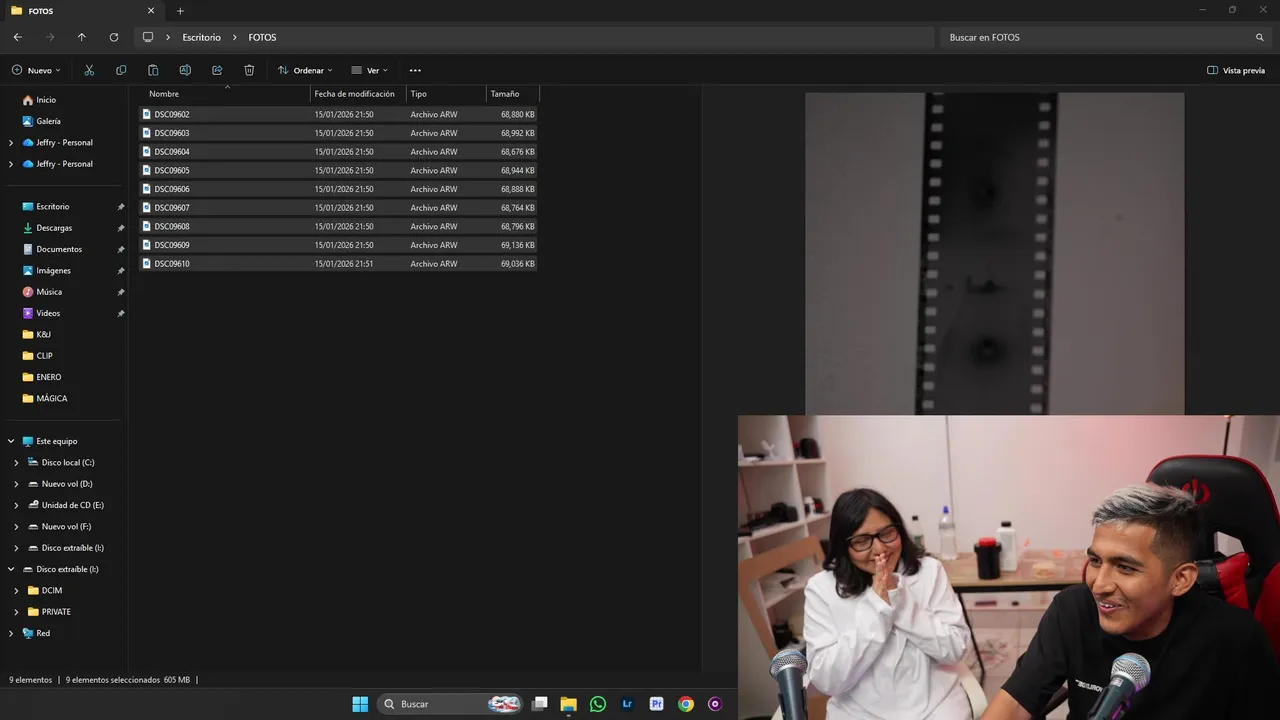
Task: Select file DSC09610
Action: pyautogui.click(x=338, y=264)
